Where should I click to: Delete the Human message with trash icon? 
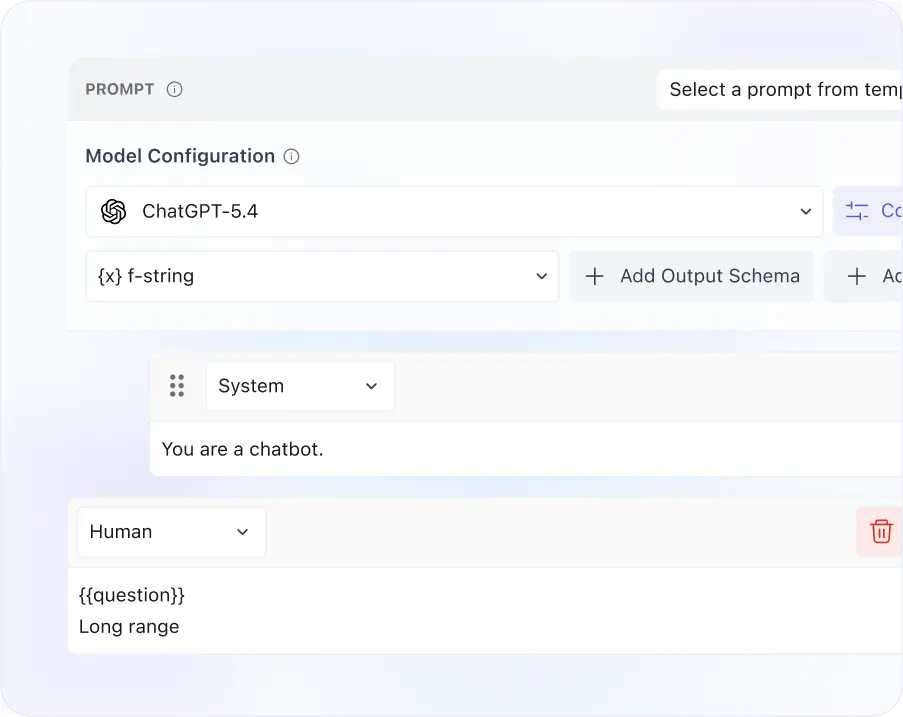(x=880, y=532)
